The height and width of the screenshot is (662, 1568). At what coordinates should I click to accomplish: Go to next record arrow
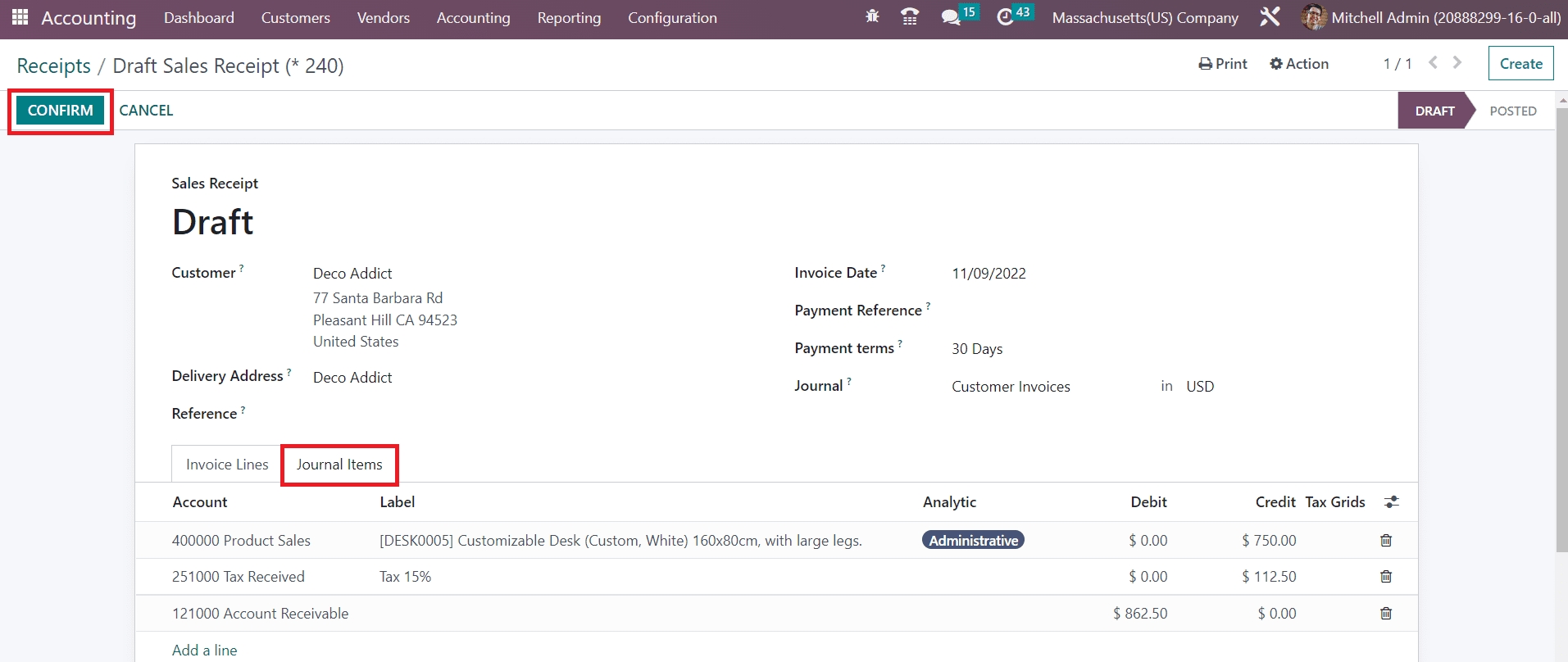pyautogui.click(x=1457, y=63)
